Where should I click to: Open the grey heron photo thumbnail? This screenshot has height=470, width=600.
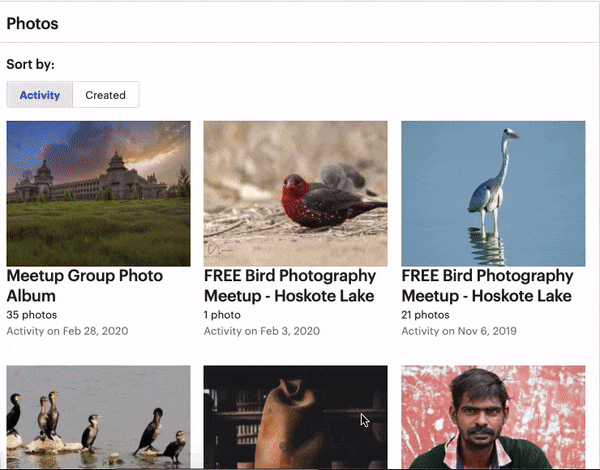[x=493, y=193]
